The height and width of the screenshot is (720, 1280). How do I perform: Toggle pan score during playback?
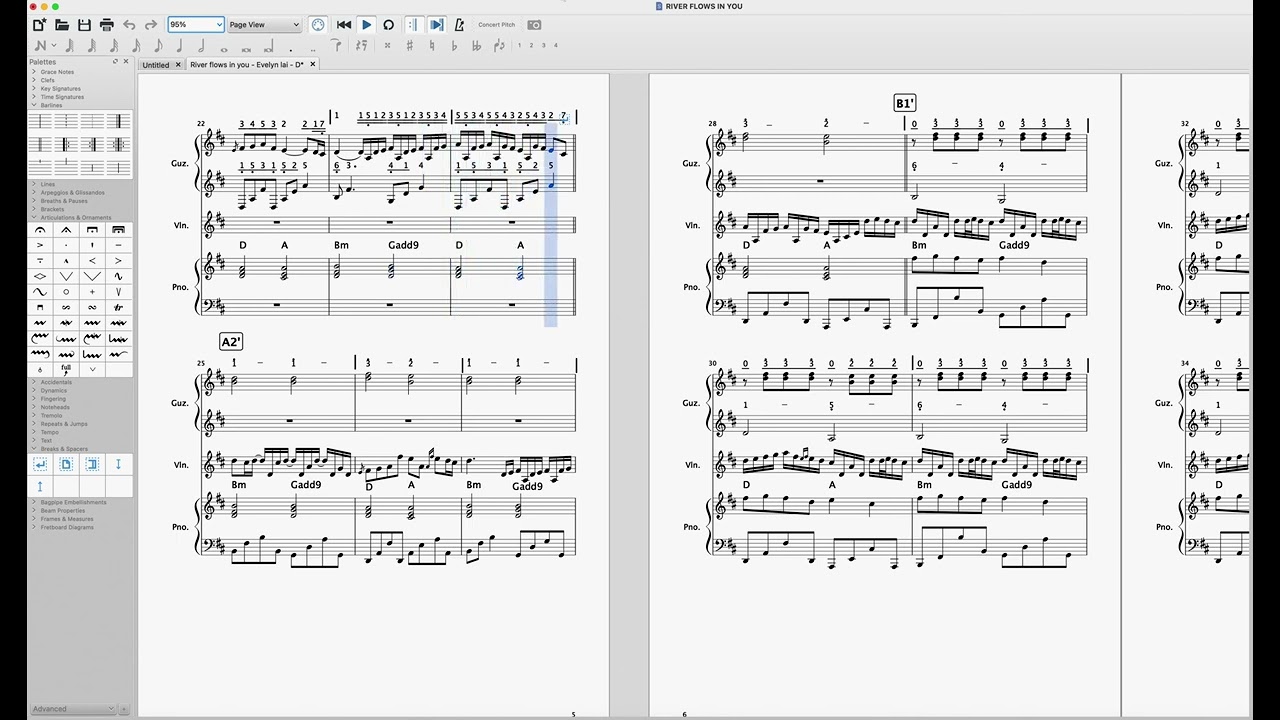(437, 25)
